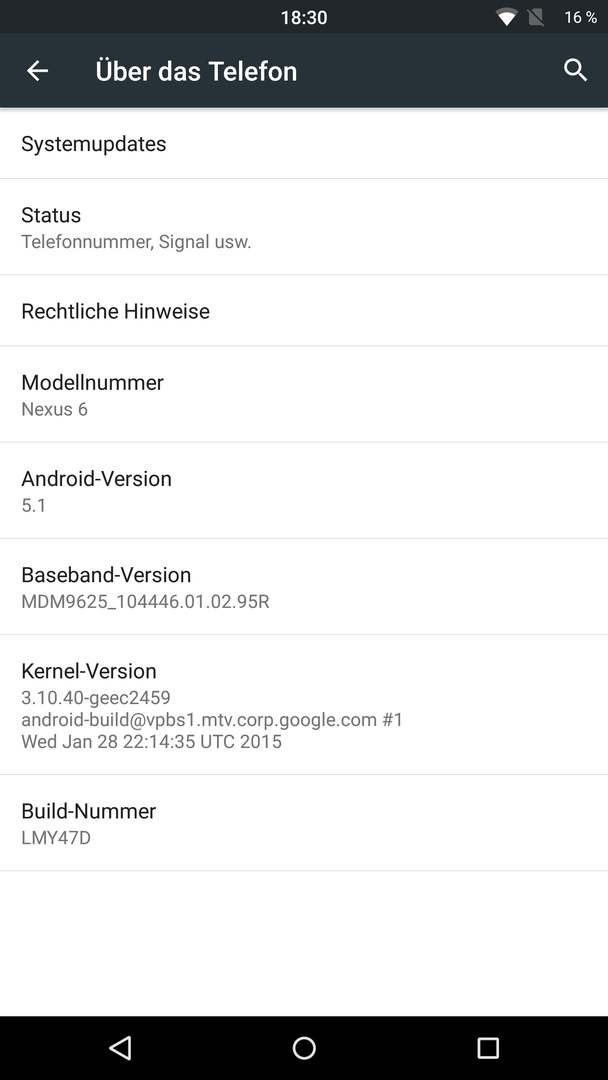The width and height of the screenshot is (608, 1080).
Task: Tap the Android back navigation triangle
Action: point(120,1048)
